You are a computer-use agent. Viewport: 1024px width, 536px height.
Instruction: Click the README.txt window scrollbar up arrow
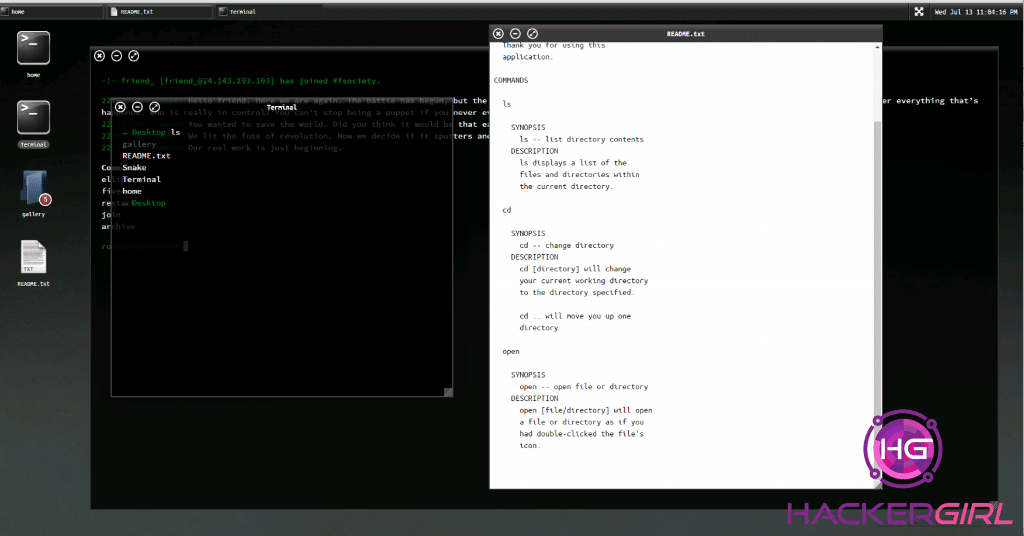pos(877,47)
